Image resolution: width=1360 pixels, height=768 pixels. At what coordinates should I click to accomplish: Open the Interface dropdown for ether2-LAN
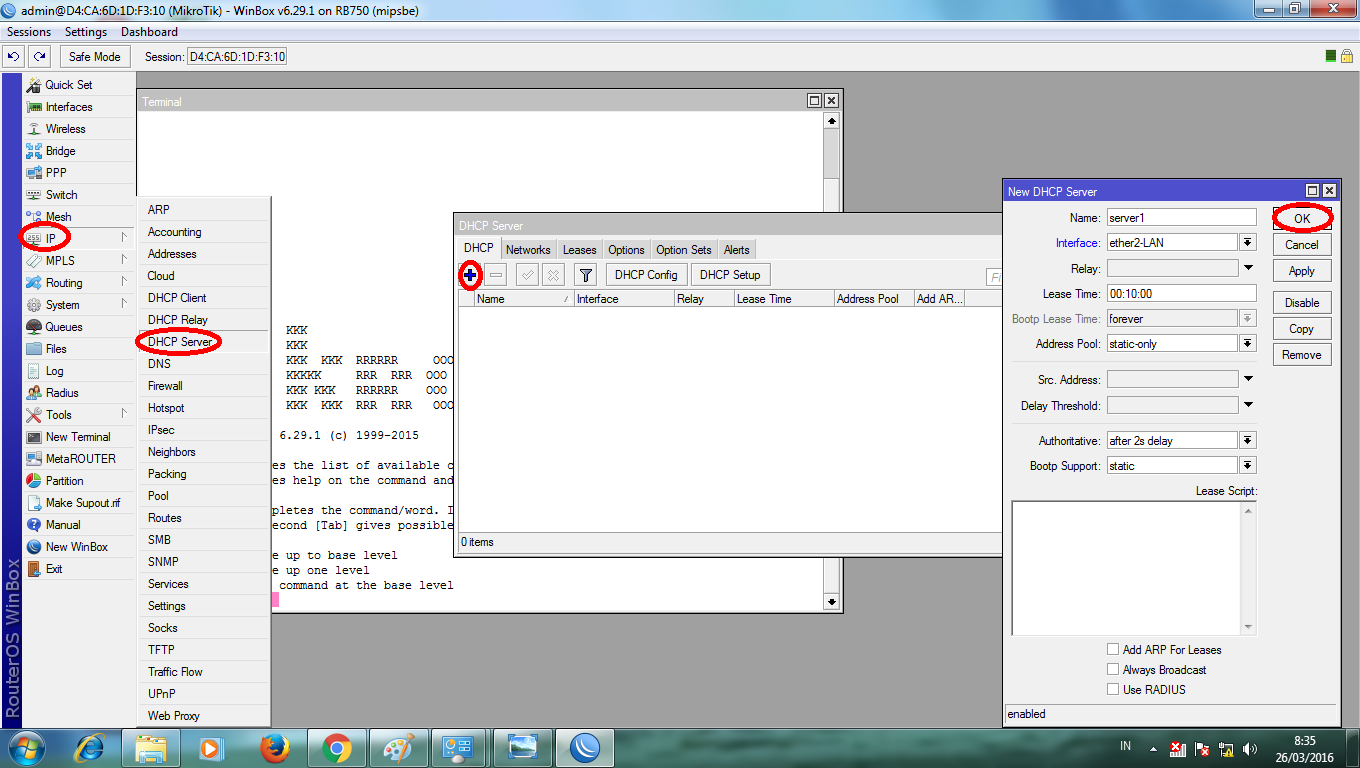tap(1248, 243)
